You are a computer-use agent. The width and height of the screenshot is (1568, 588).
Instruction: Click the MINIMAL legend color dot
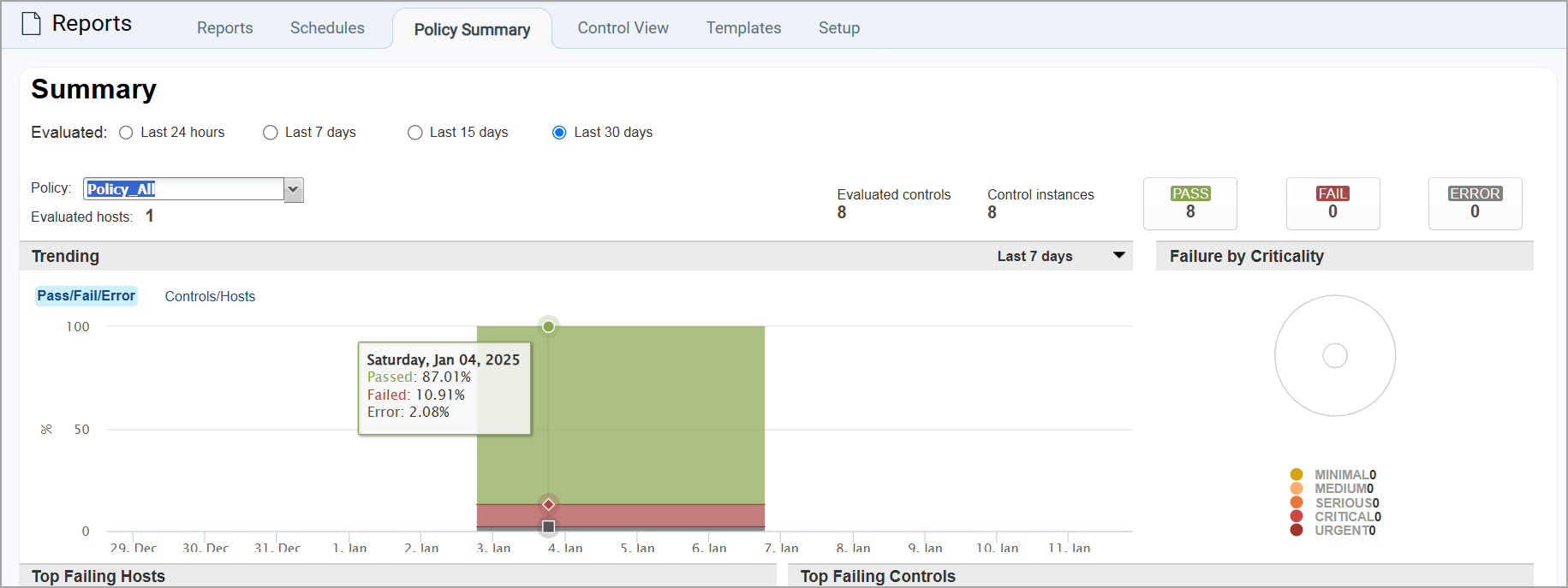[x=1297, y=474]
